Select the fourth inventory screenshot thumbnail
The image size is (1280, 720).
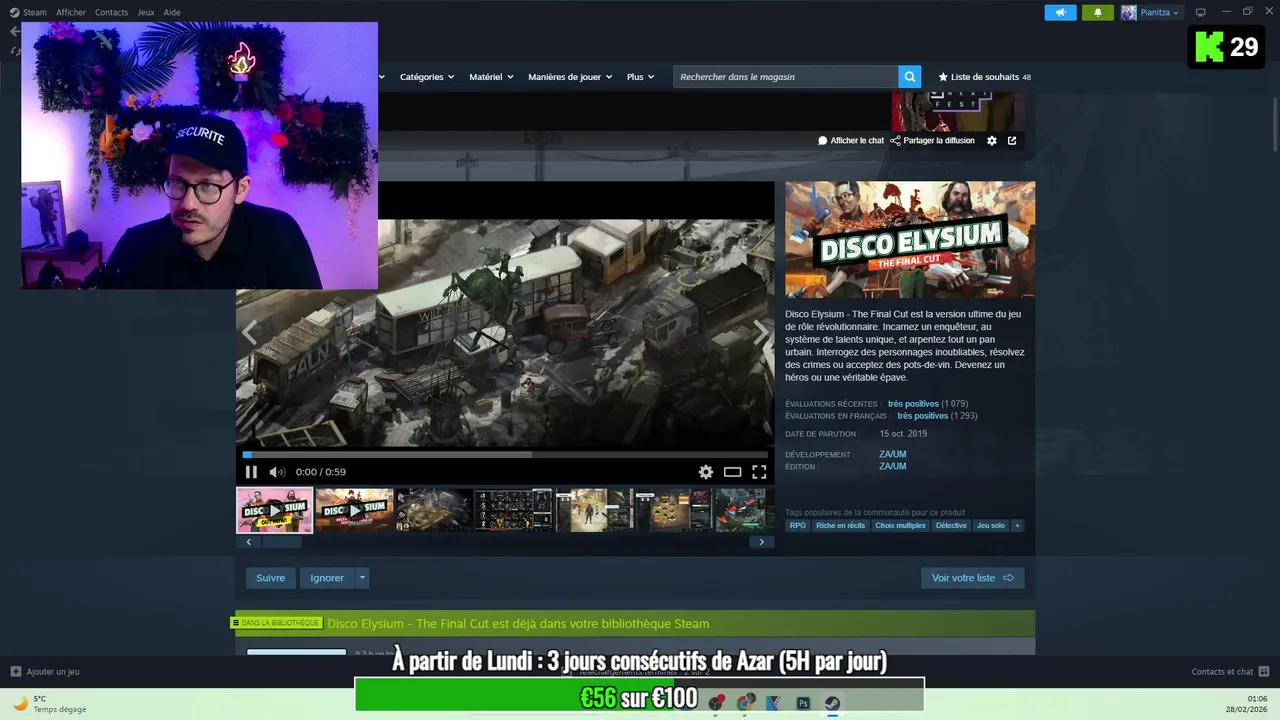pos(514,510)
